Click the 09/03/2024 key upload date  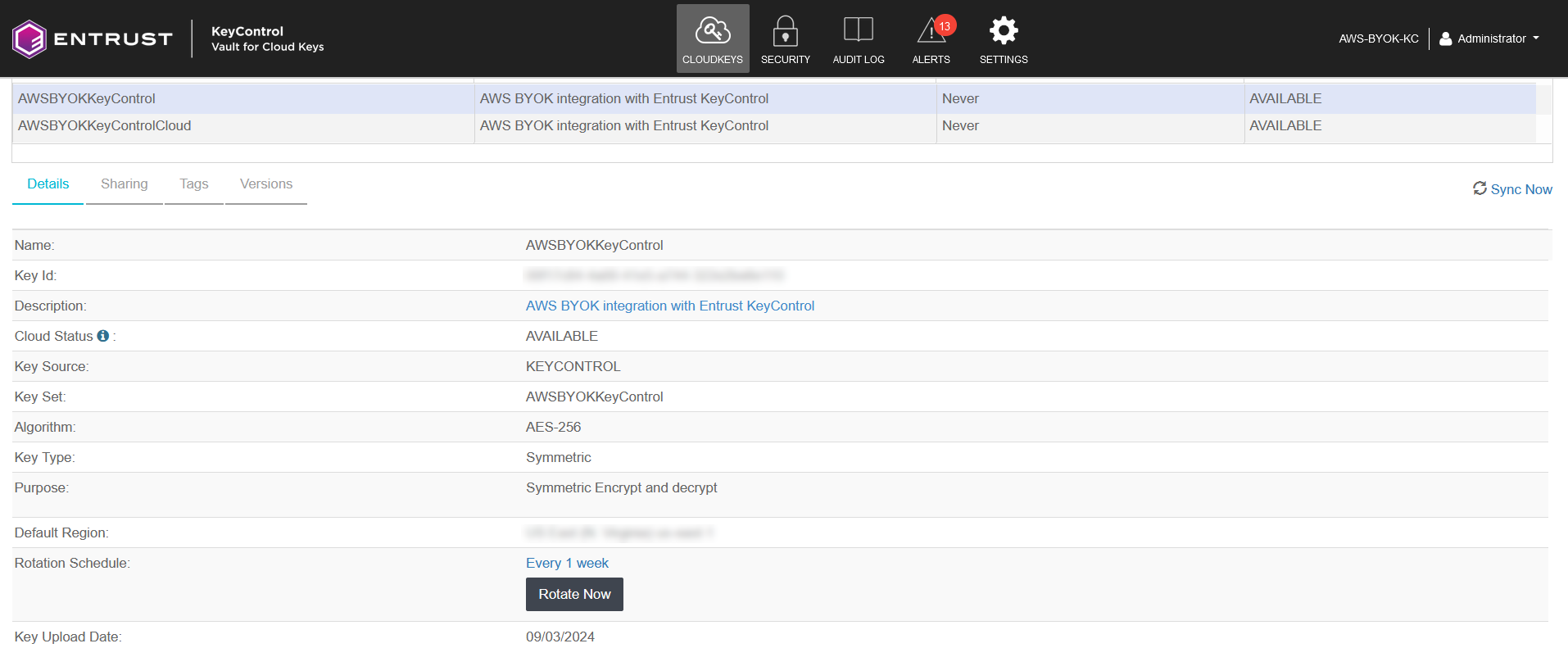(x=560, y=637)
